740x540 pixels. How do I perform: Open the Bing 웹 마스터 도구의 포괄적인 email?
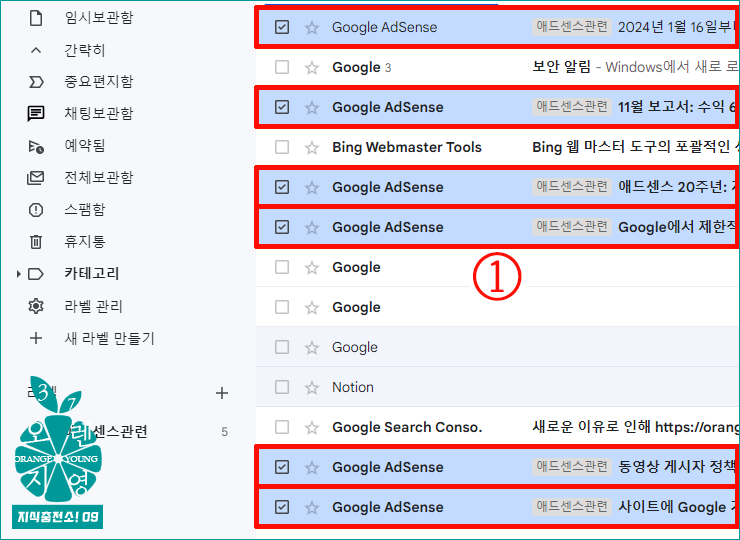(x=635, y=147)
